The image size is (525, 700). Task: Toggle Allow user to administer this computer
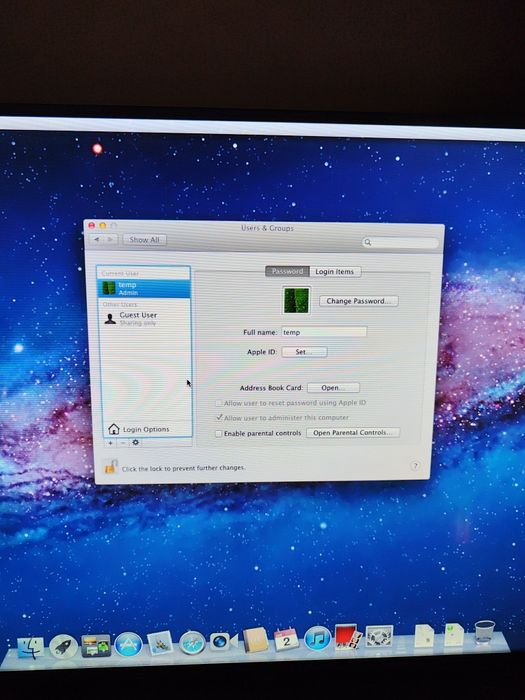pyautogui.click(x=219, y=418)
